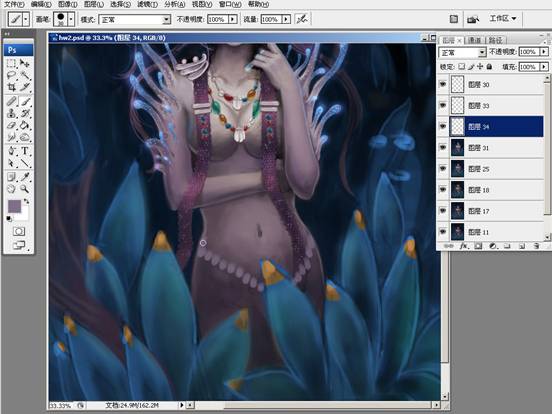Hide layer 图层 34 with its eye icon
This screenshot has width=552, height=414.
coord(443,126)
